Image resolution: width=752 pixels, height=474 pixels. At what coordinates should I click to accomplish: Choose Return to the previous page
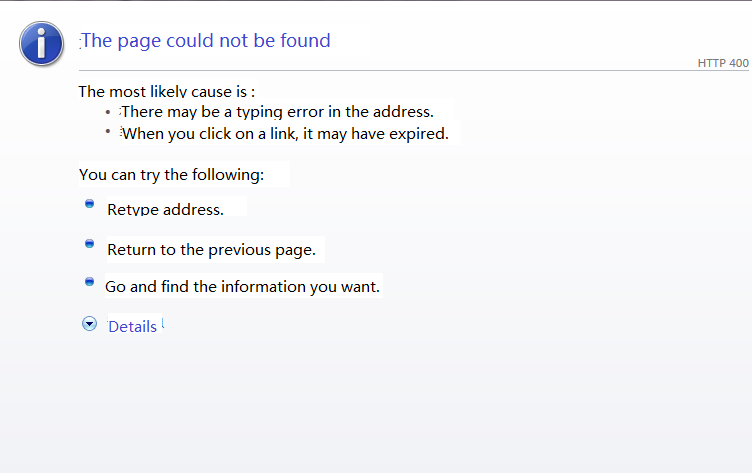(211, 249)
